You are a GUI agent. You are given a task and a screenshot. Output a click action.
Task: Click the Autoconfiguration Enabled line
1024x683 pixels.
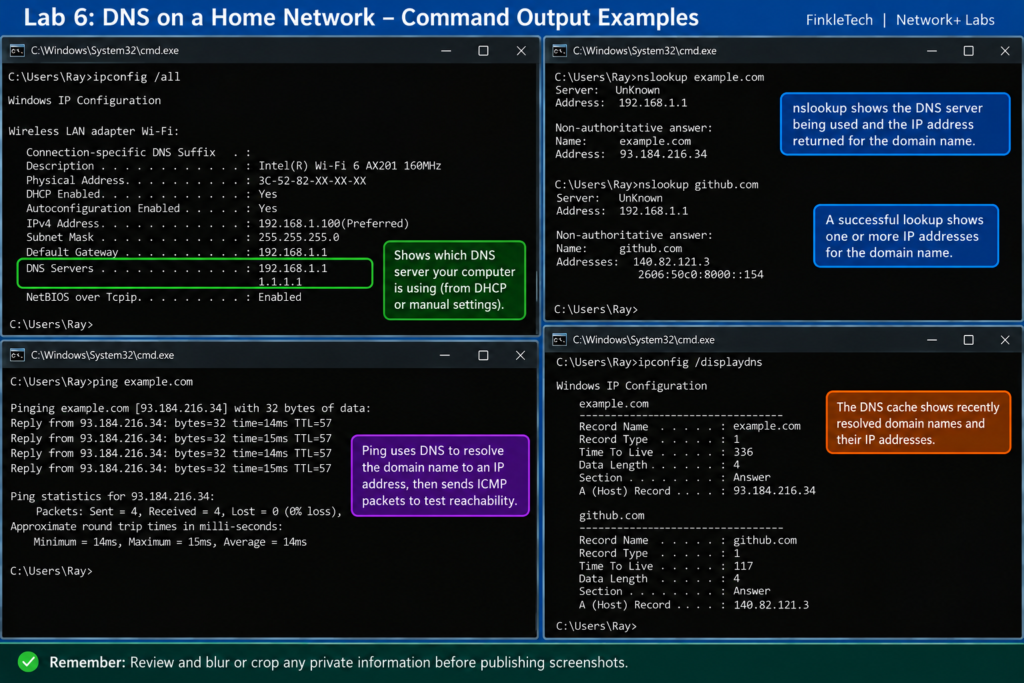click(152, 208)
